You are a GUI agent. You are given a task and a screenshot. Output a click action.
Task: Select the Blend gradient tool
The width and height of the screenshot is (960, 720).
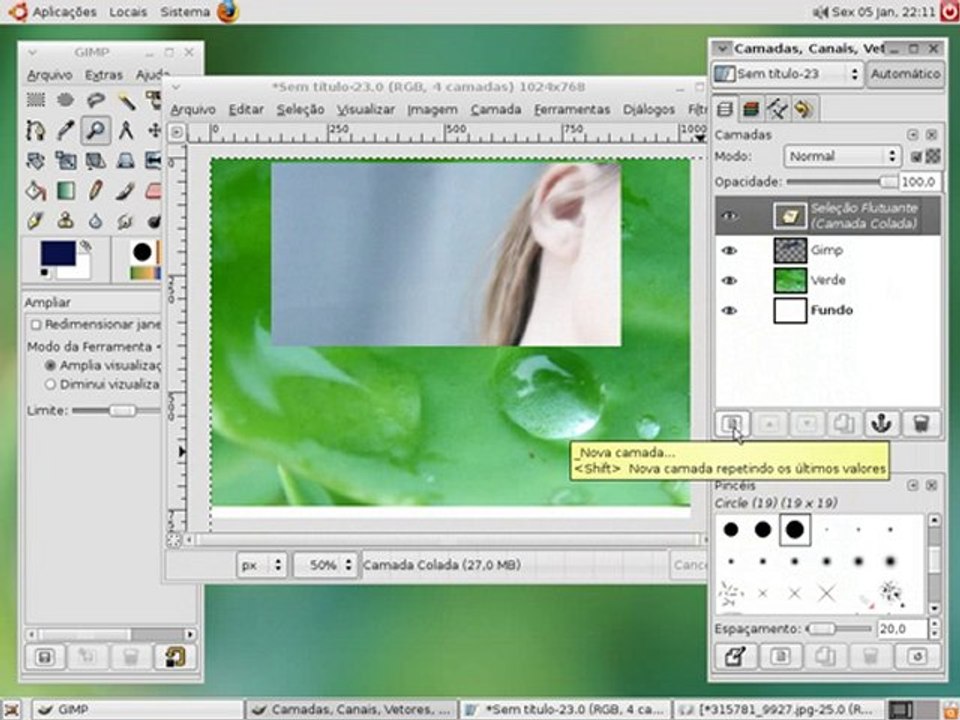click(66, 190)
